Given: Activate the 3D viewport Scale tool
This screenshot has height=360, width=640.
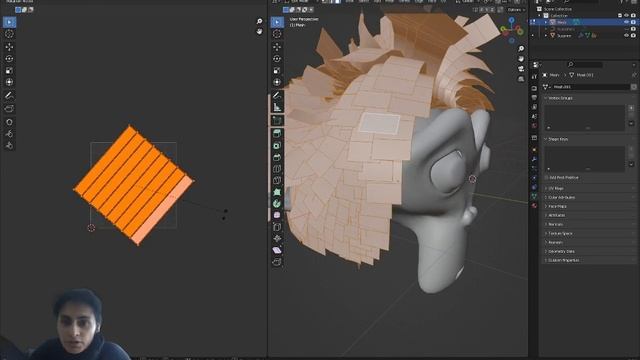Looking at the screenshot, I should coord(277,71).
